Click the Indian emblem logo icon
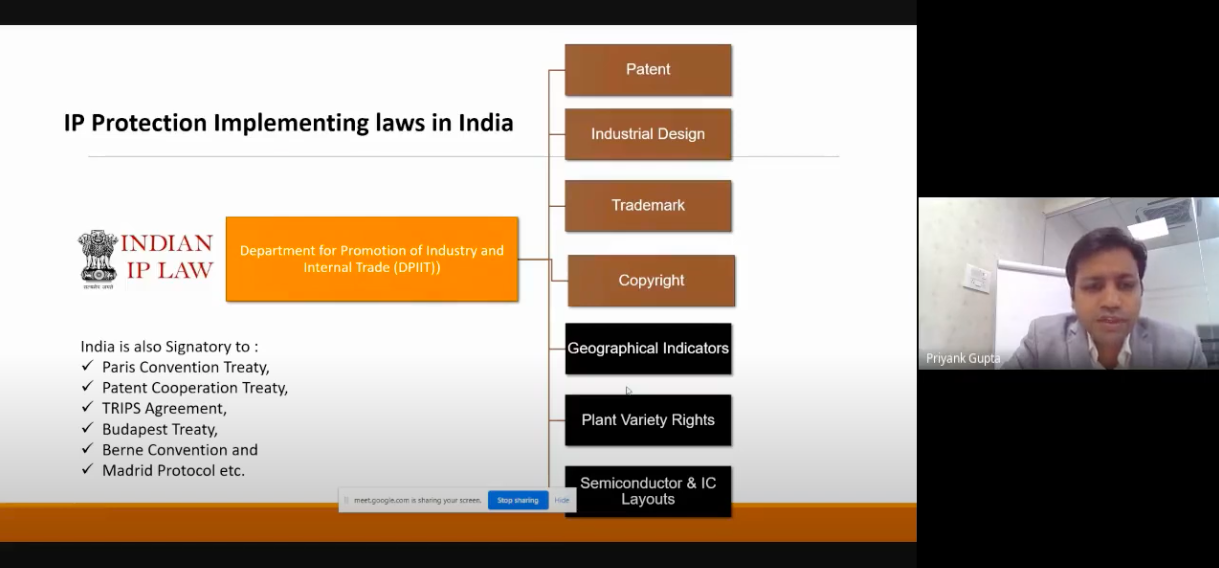The height and width of the screenshot is (568, 1219). [x=98, y=257]
